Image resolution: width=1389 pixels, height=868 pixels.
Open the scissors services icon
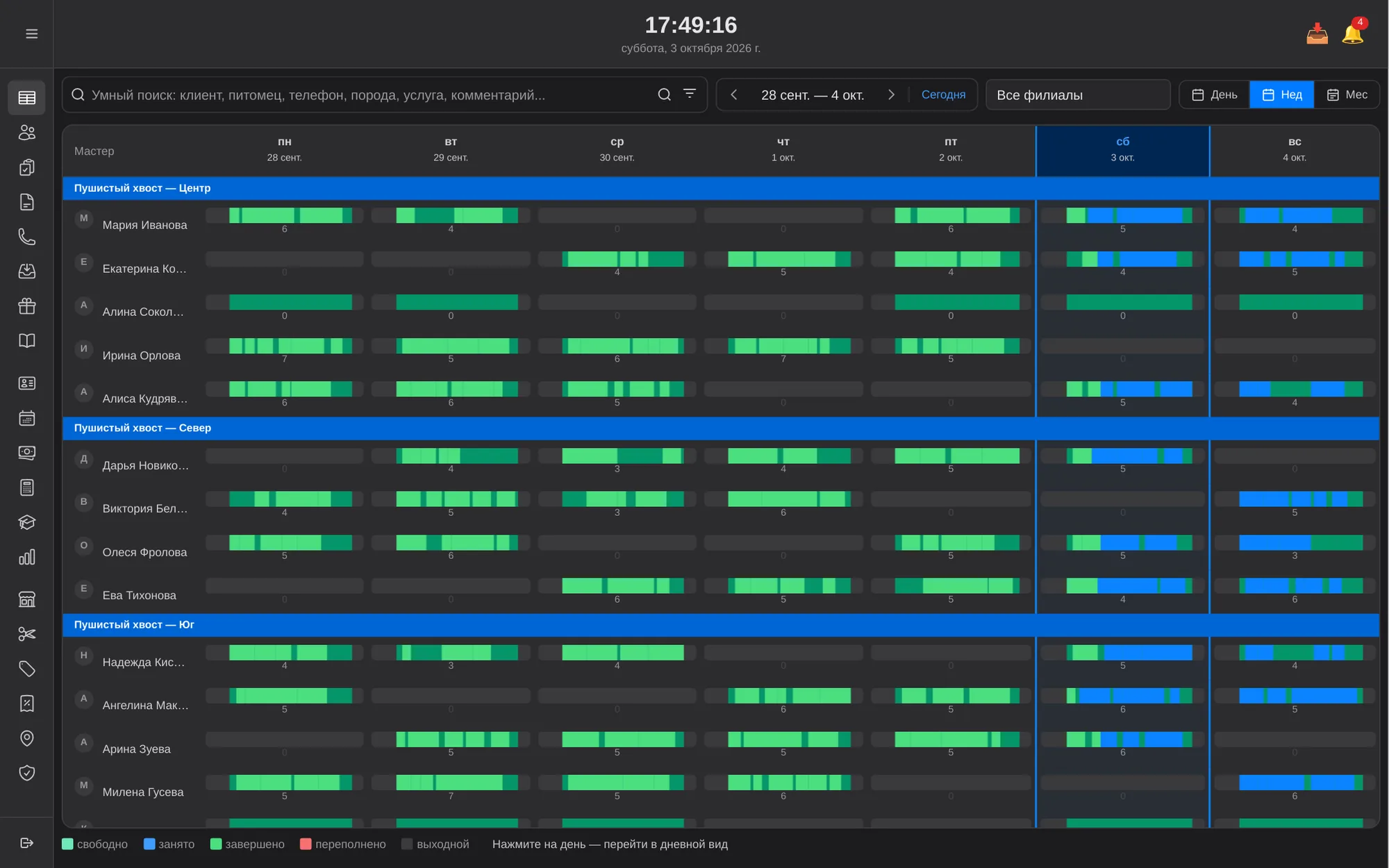click(27, 634)
